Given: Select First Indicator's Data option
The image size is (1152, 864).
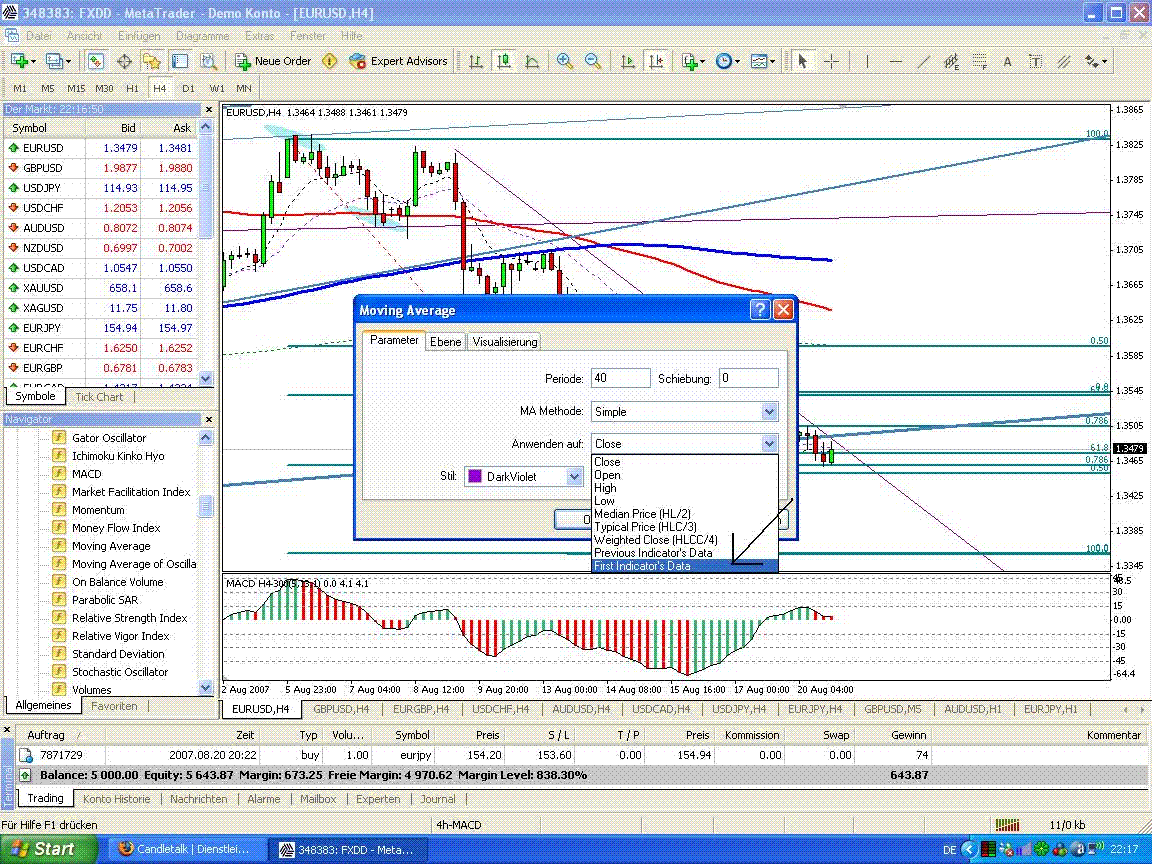Looking at the screenshot, I should 642,566.
